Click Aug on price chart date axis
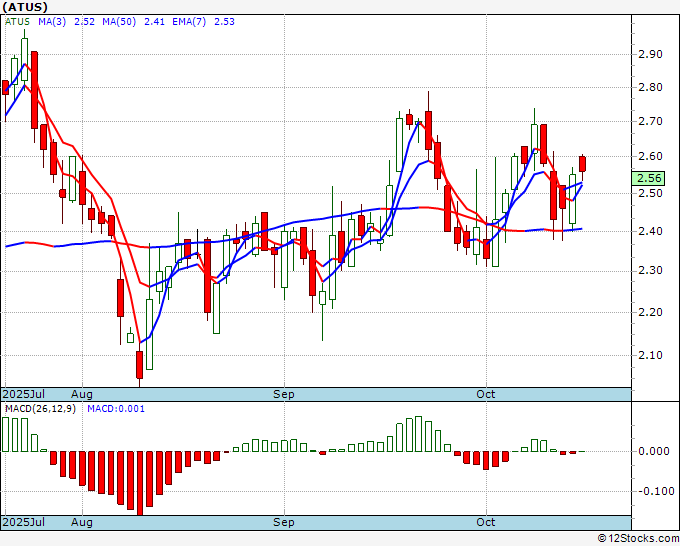The height and width of the screenshot is (546, 680). pyautogui.click(x=82, y=394)
